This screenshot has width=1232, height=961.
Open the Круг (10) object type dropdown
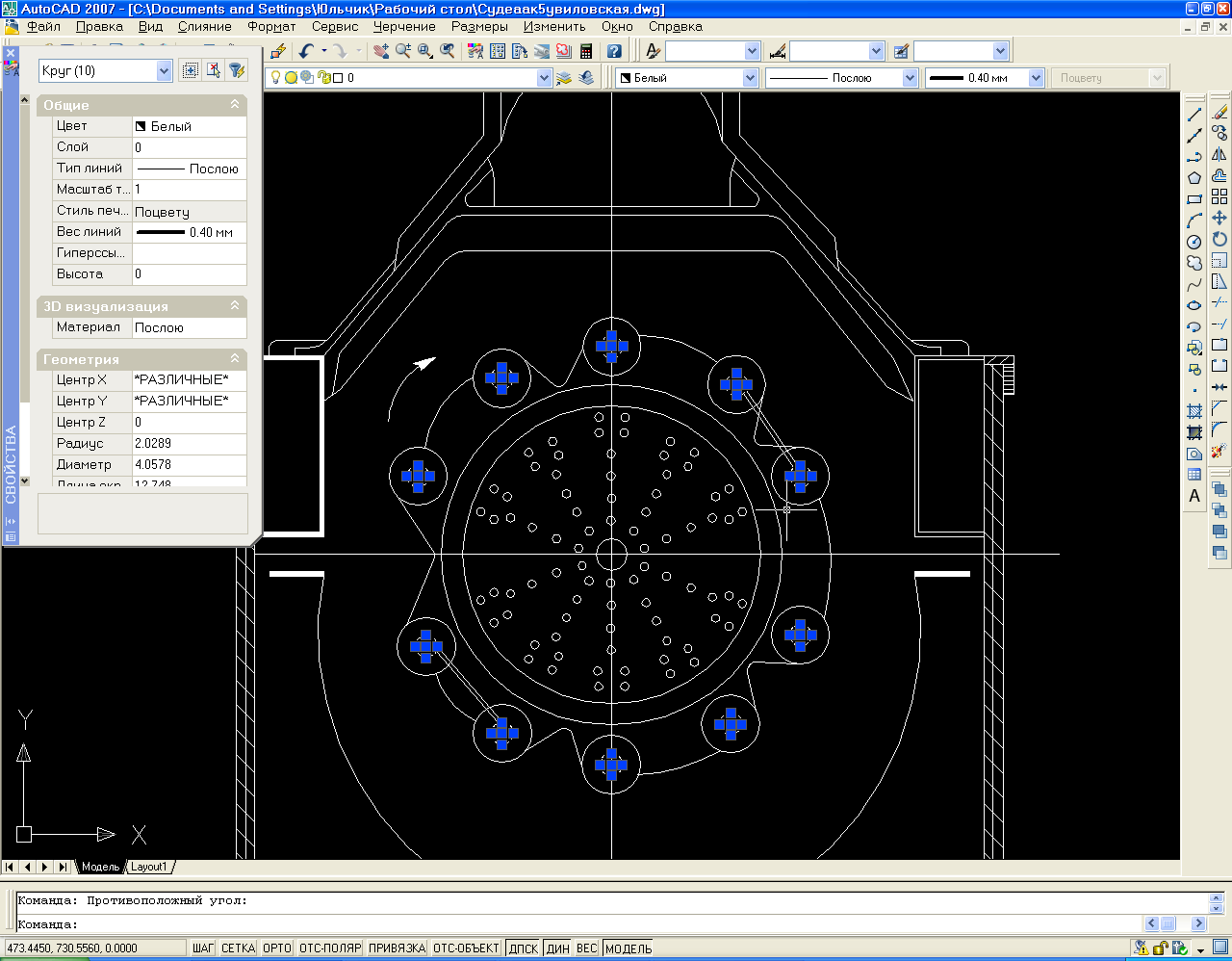click(164, 71)
